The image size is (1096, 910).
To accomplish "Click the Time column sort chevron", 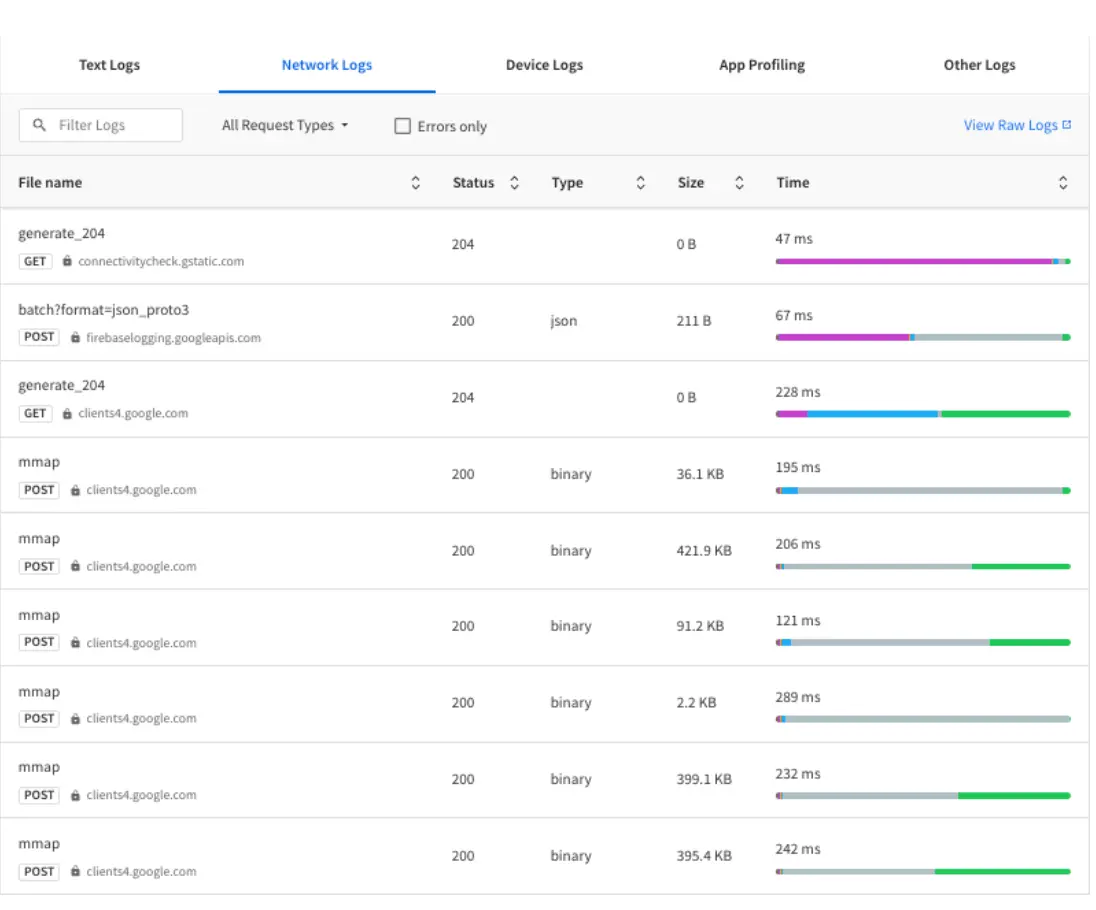I will 1062,182.
